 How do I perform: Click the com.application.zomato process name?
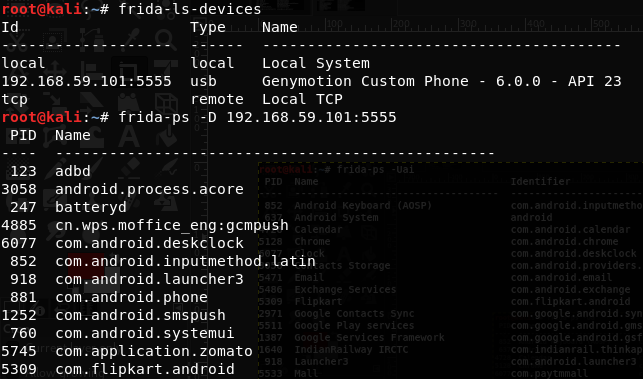pos(154,352)
